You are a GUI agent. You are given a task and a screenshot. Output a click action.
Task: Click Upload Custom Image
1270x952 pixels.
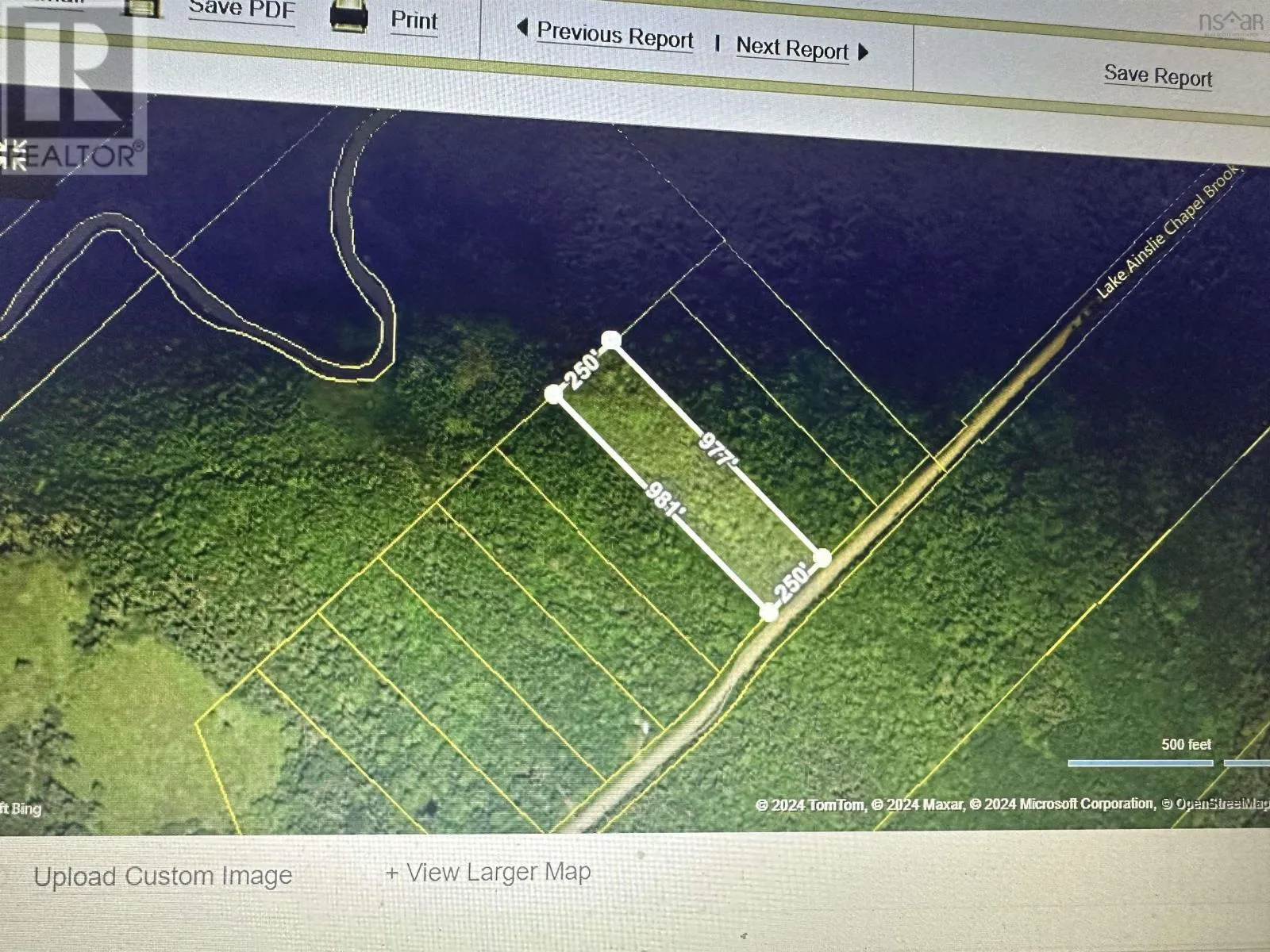163,876
